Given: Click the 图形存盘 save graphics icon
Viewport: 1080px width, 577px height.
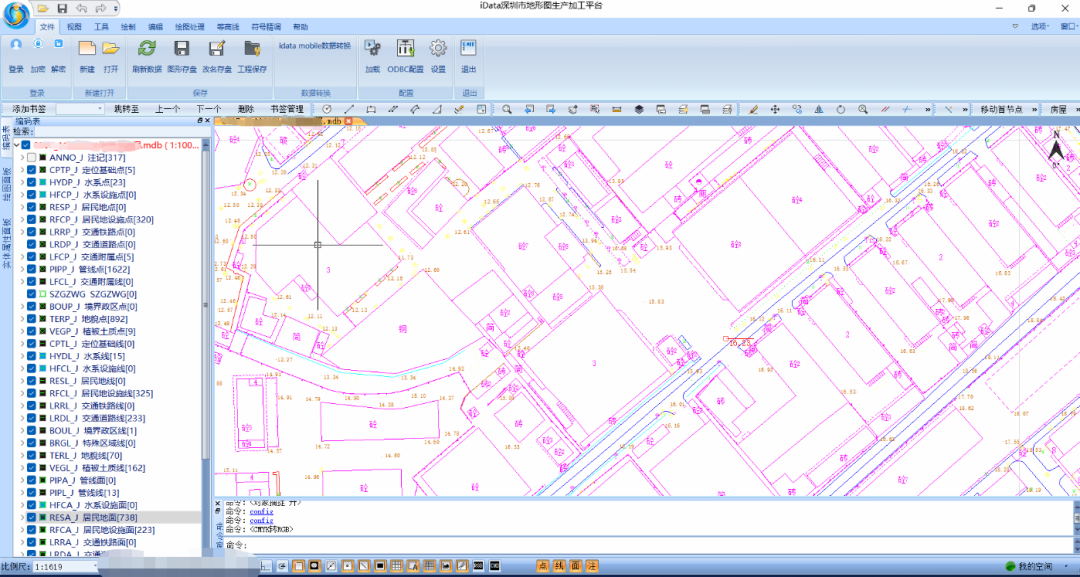Looking at the screenshot, I should pos(181,49).
